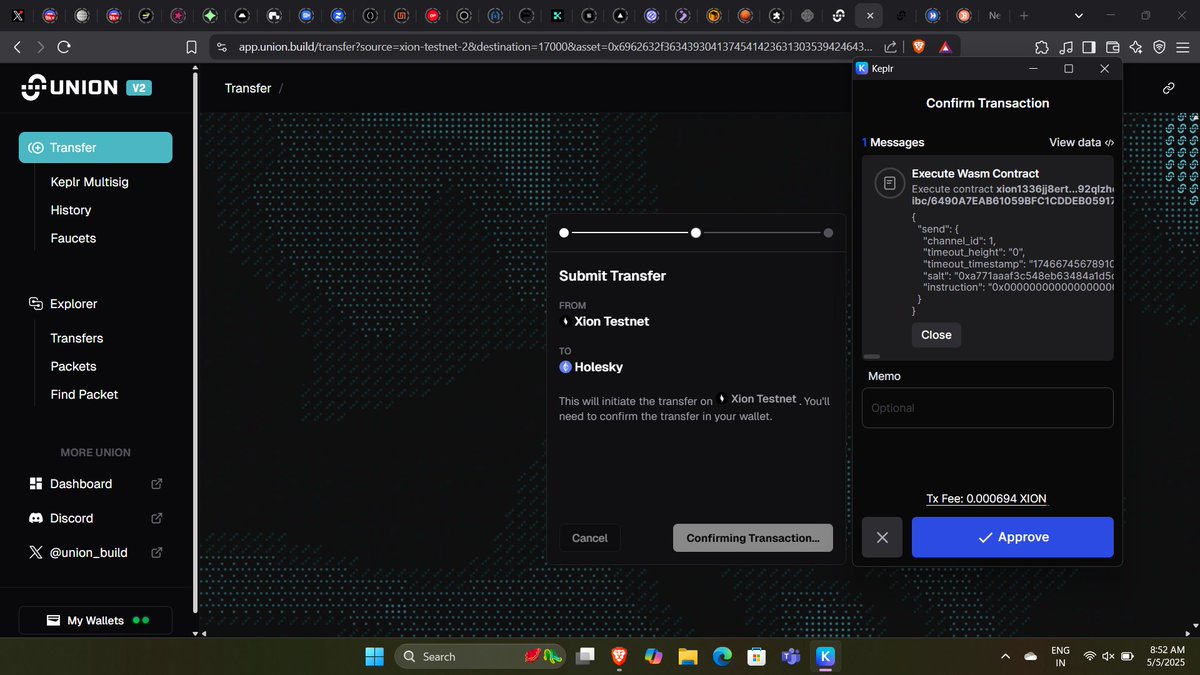The height and width of the screenshot is (675, 1200).
Task: Click external-link arrow beside Discord
Action: coord(157,518)
